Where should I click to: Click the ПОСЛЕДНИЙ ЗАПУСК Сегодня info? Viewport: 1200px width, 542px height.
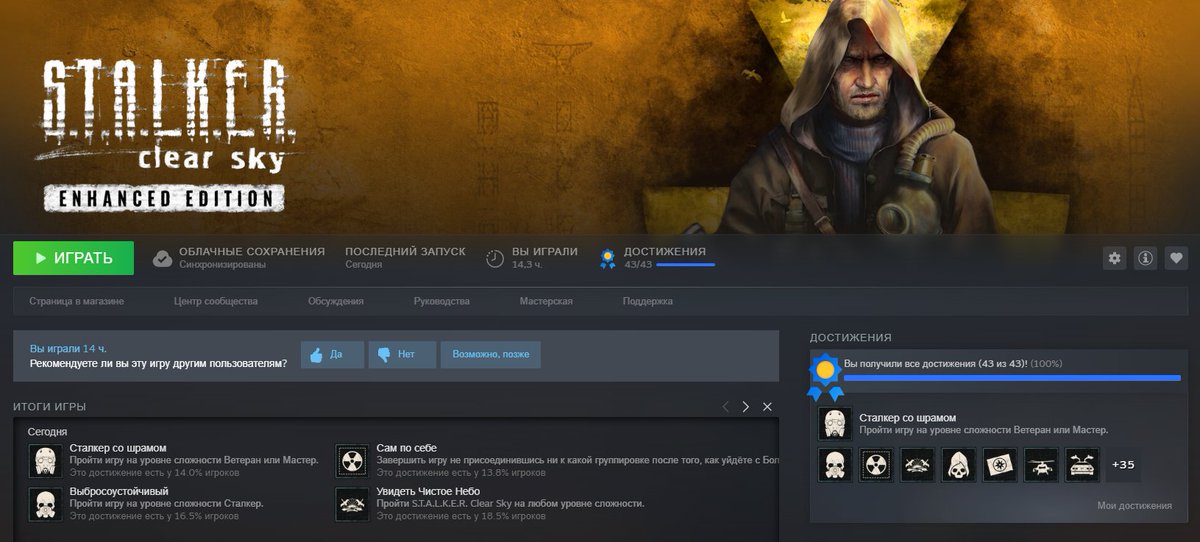coord(405,258)
